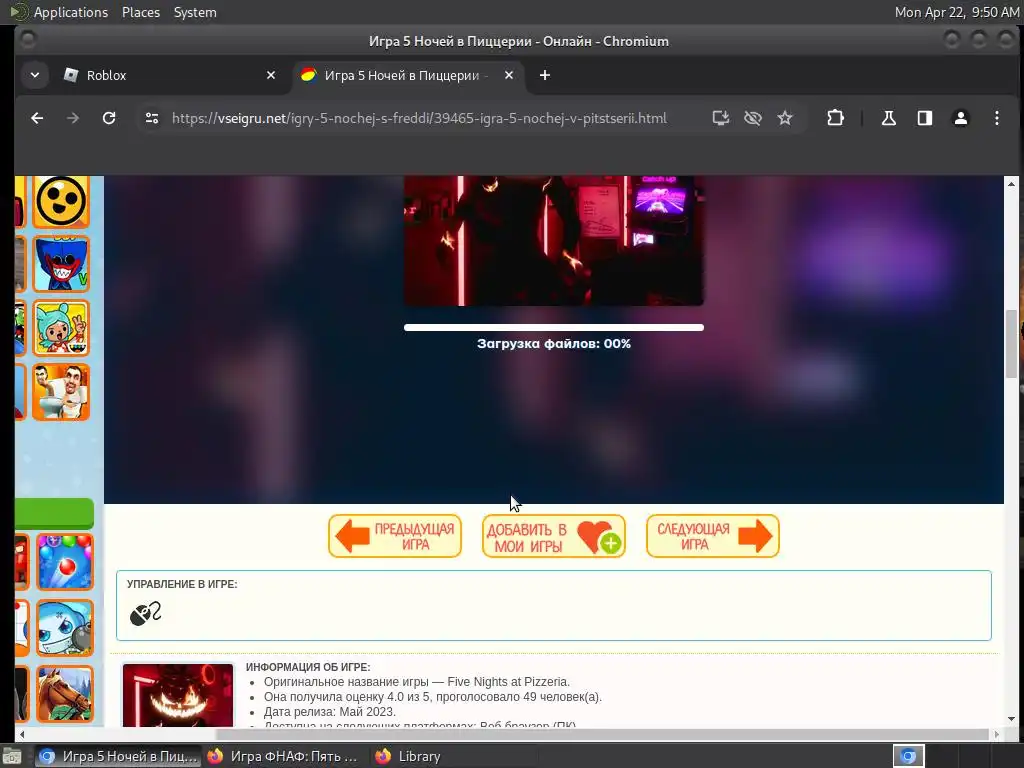Go back using the browser back arrow
The width and height of the screenshot is (1024, 768).
(x=37, y=118)
